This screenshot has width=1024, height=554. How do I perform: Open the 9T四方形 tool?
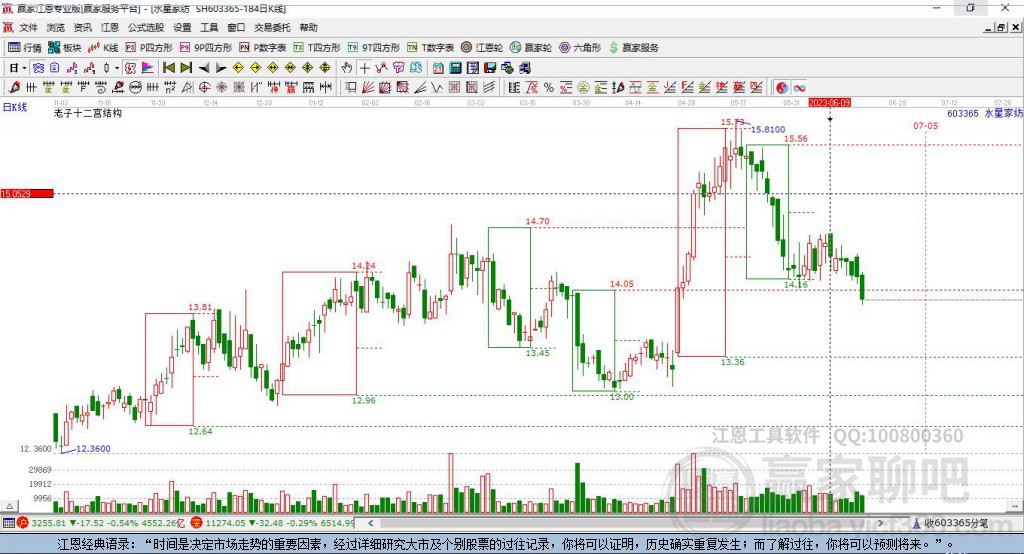coord(374,48)
